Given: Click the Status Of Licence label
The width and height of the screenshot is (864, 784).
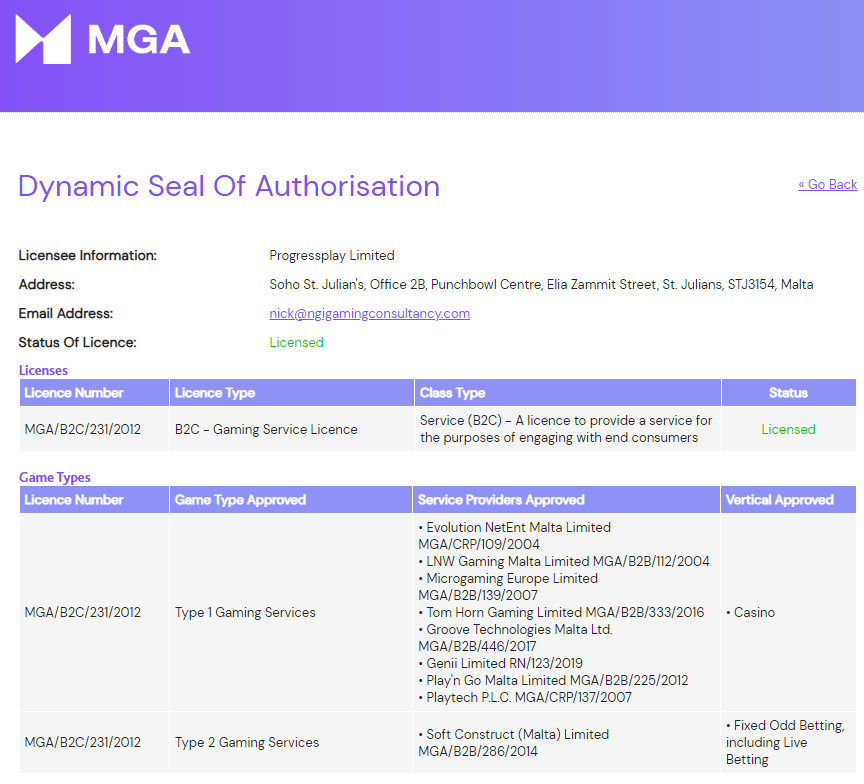Looking at the screenshot, I should click(77, 342).
